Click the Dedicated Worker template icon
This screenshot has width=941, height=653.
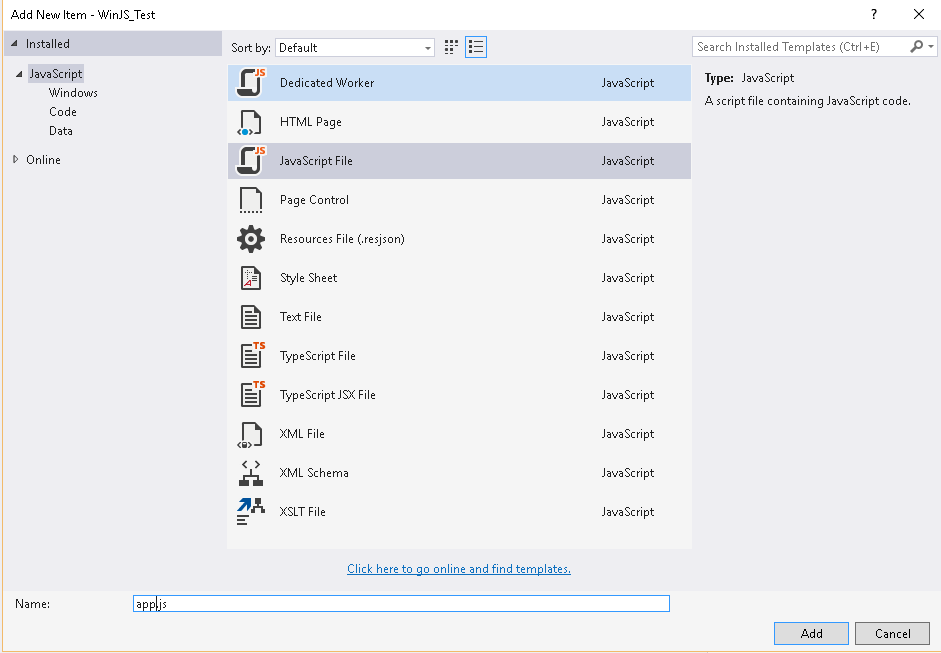[x=251, y=83]
